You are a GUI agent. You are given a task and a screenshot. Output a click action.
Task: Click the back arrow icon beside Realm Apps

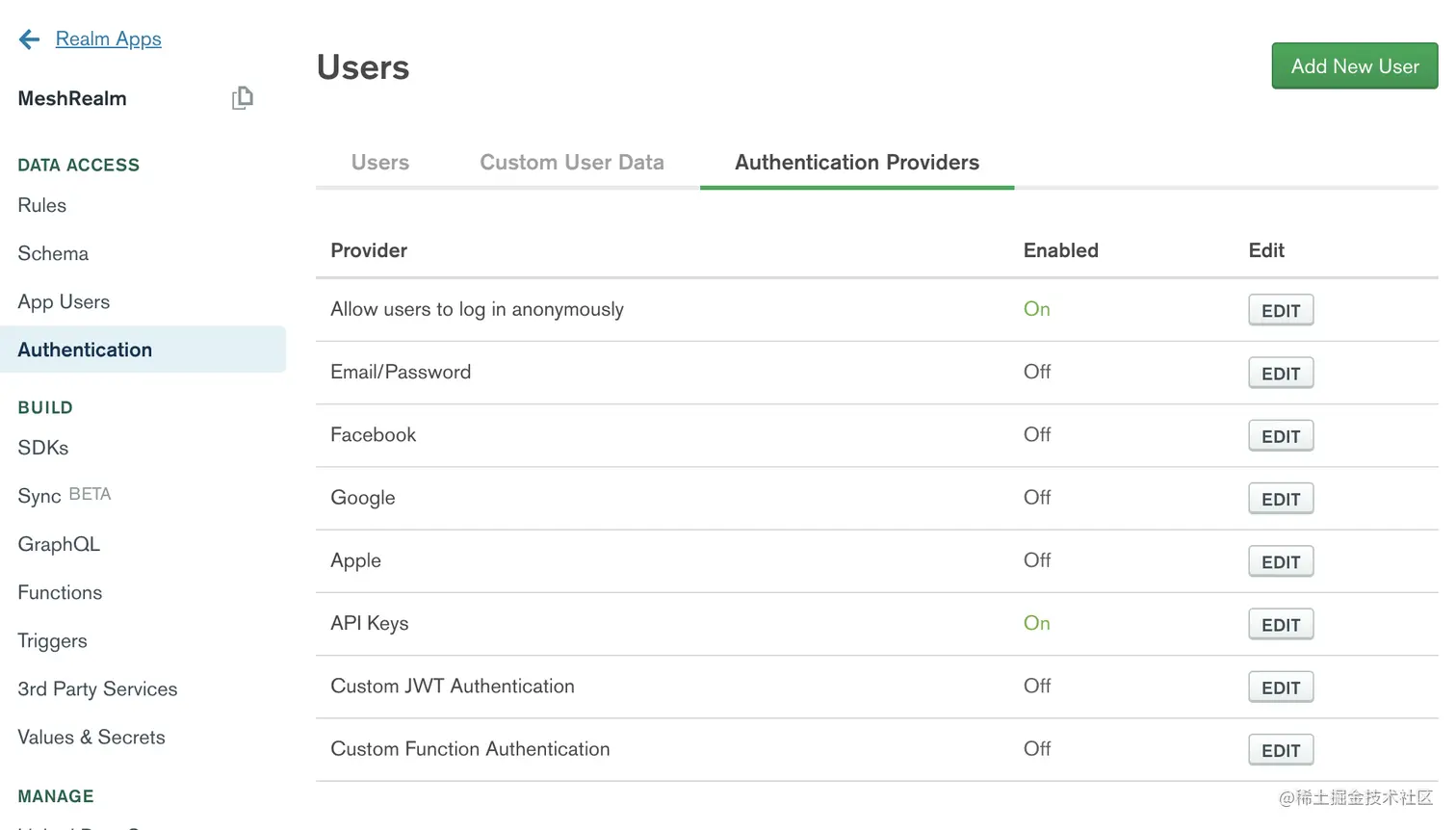pyautogui.click(x=30, y=39)
